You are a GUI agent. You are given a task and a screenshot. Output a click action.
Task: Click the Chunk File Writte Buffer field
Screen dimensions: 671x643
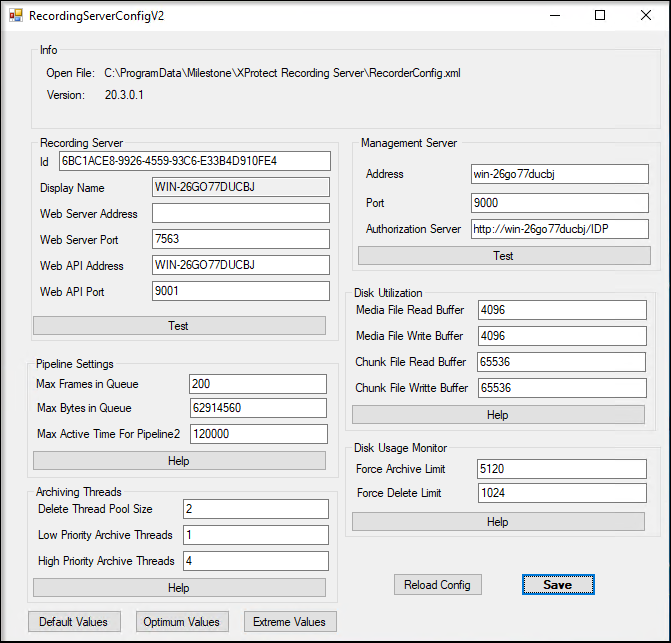point(562,388)
